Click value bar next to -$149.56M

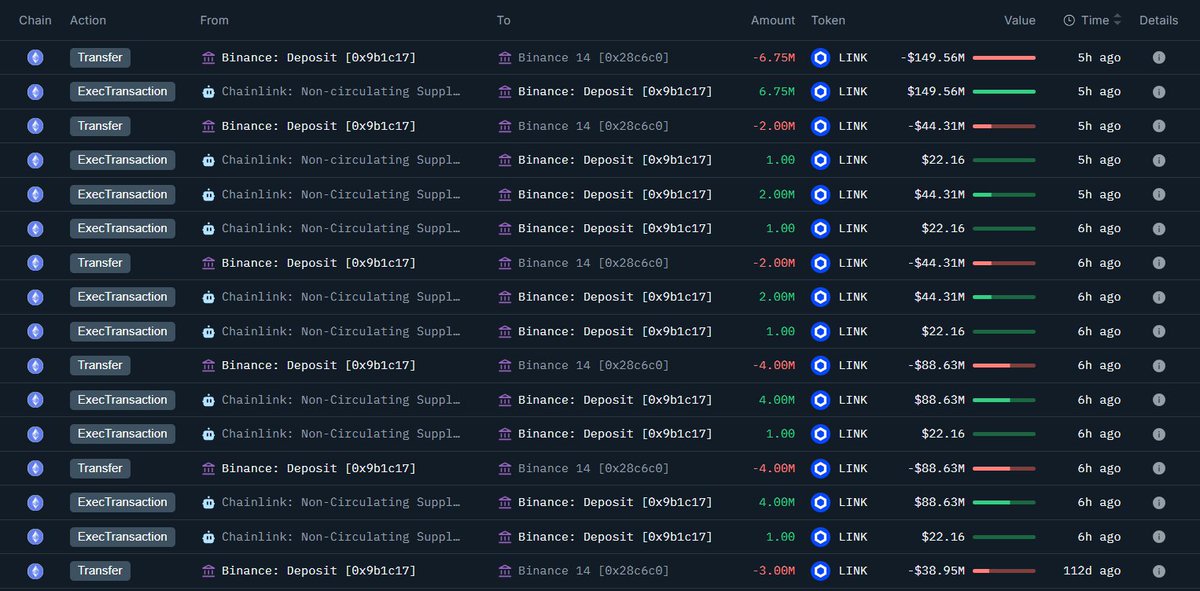click(x=1004, y=58)
